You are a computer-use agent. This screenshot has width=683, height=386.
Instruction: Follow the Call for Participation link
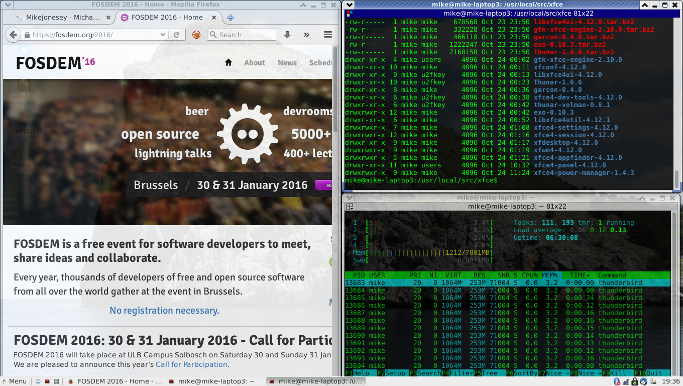pyautogui.click(x=191, y=364)
